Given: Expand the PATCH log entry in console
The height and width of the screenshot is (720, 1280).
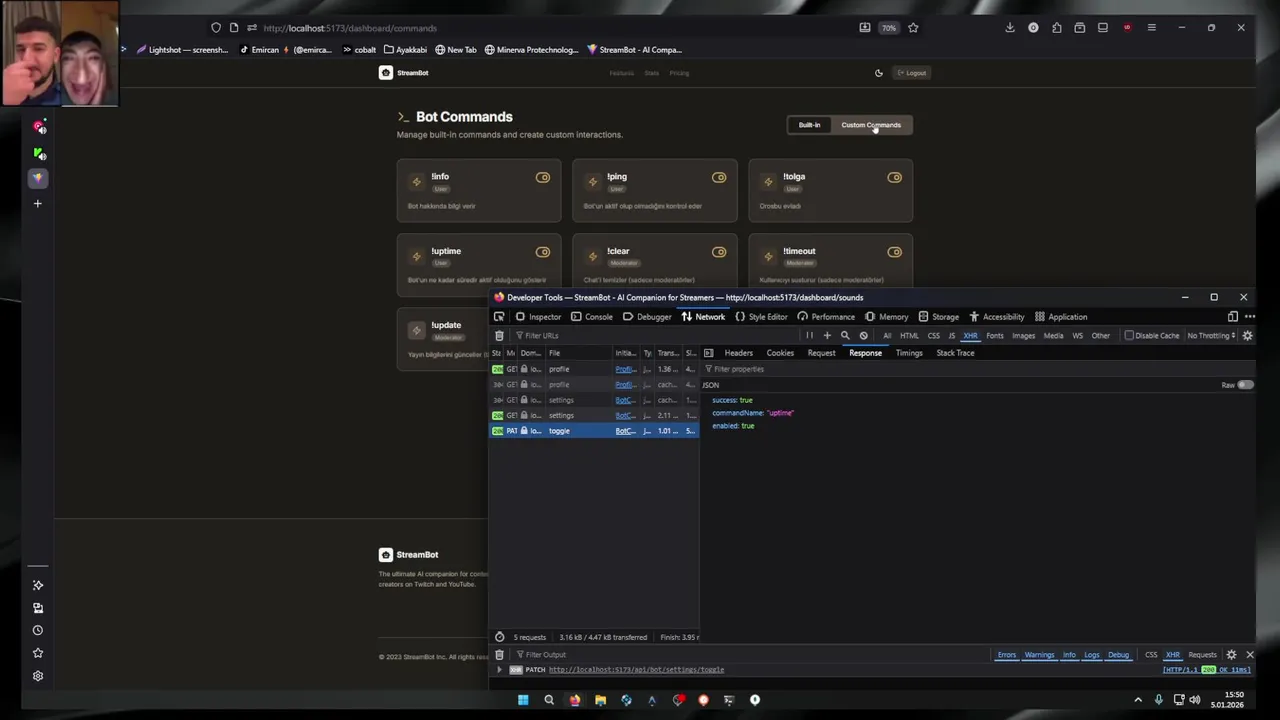Looking at the screenshot, I should [499, 670].
